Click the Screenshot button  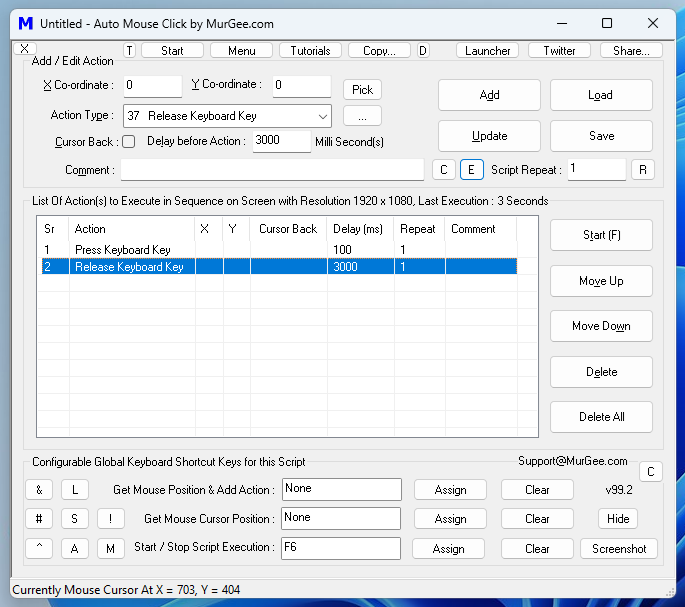(x=619, y=548)
